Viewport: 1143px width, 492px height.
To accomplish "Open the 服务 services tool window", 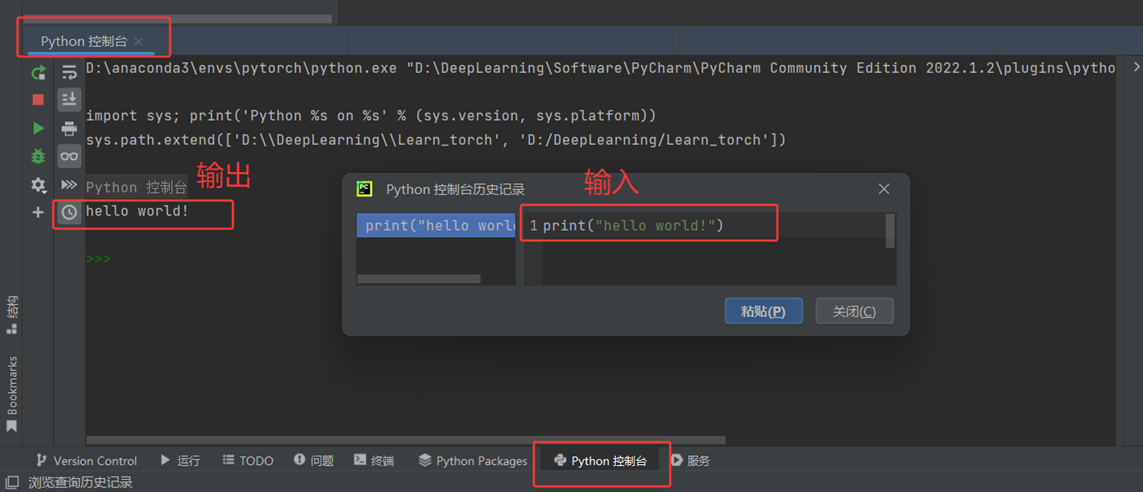I will 690,461.
